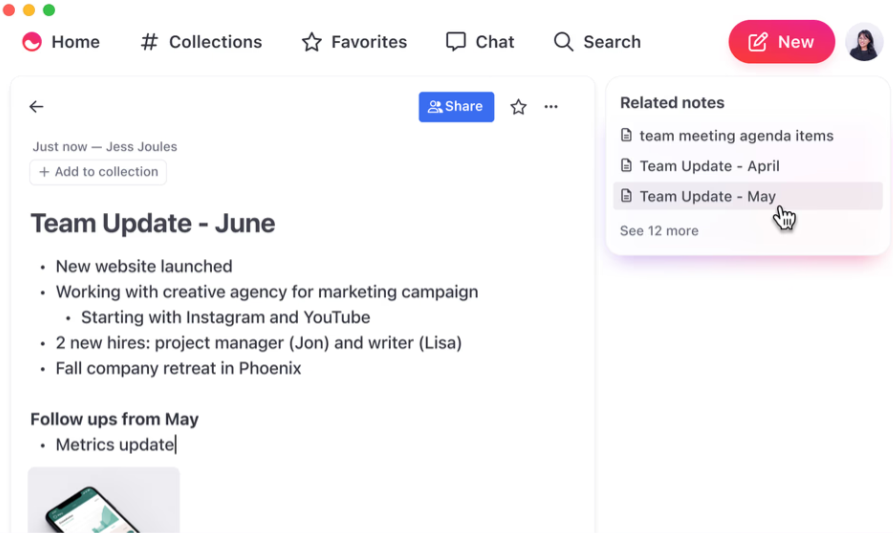Viewport: 893px width, 533px height.
Task: Click the hash icon beside Collections
Action: [149, 42]
